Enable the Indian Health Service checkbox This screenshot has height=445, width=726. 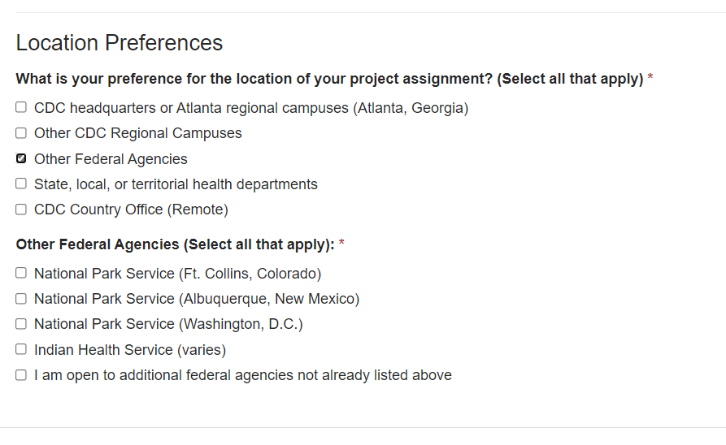(x=21, y=350)
